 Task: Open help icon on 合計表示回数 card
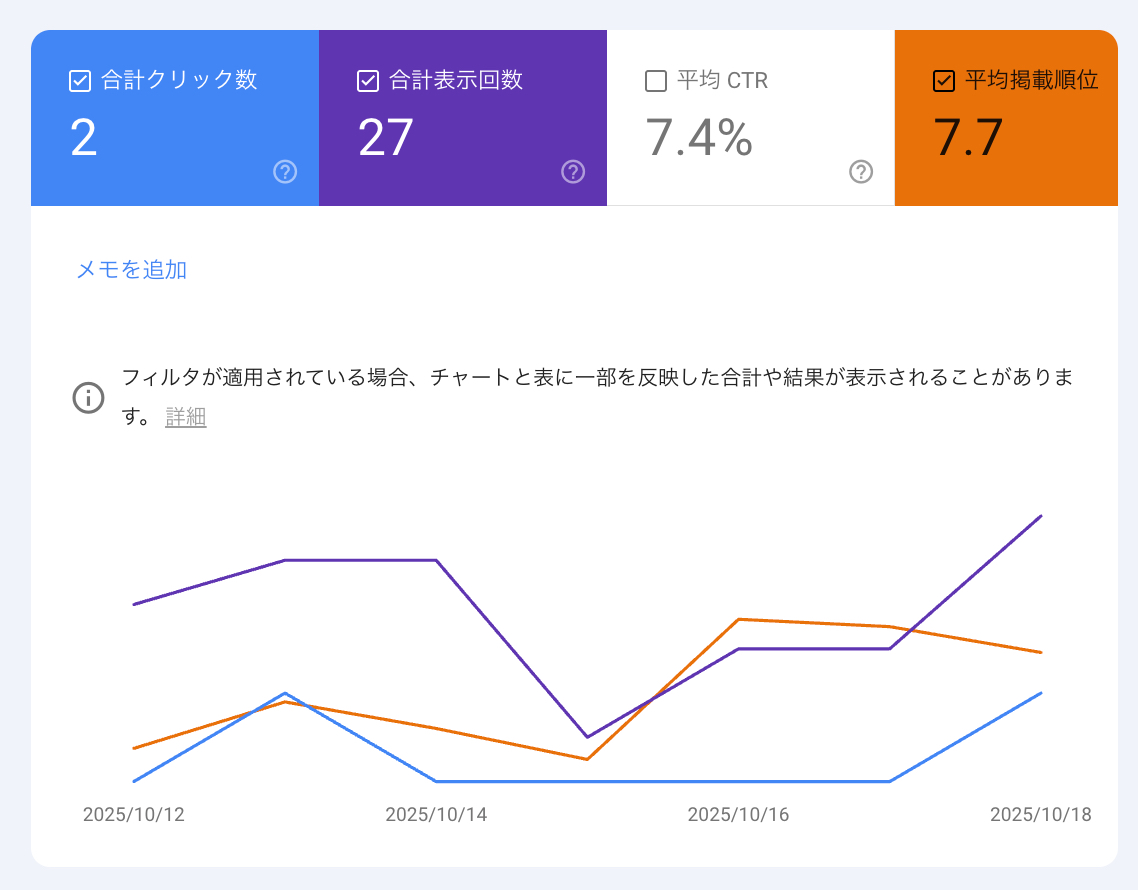coord(573,172)
